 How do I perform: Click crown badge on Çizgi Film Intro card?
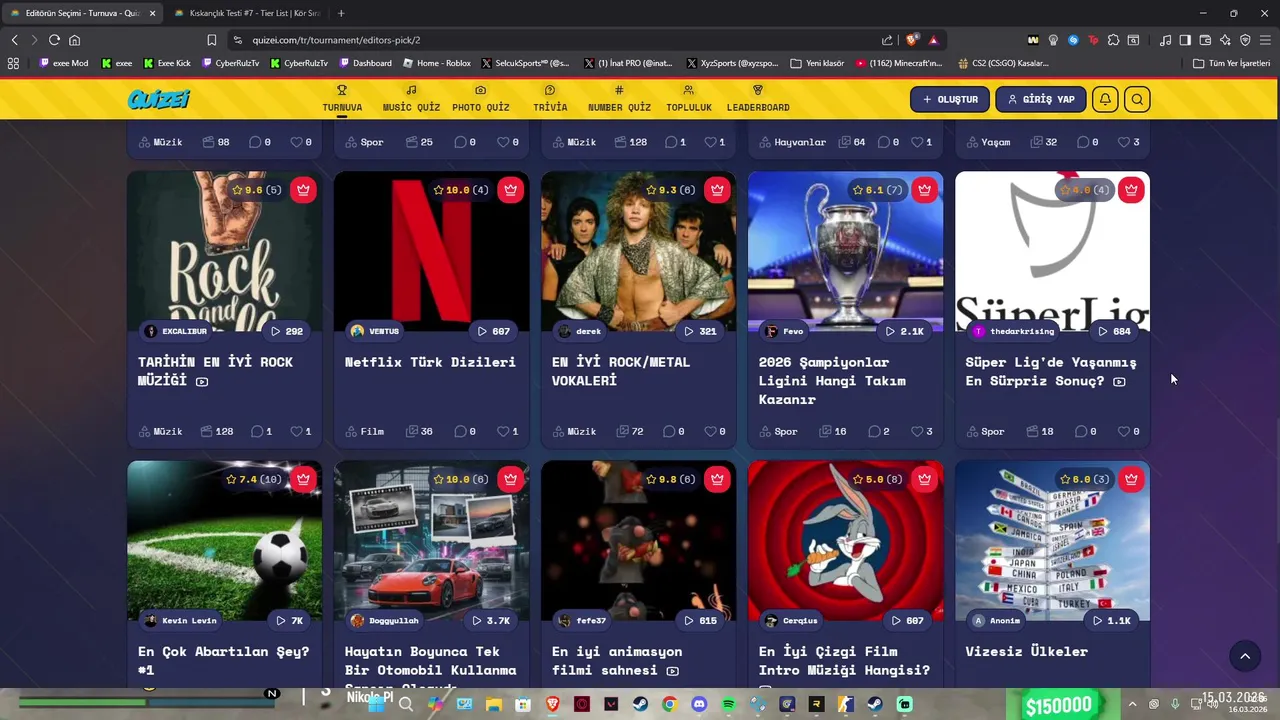[924, 479]
